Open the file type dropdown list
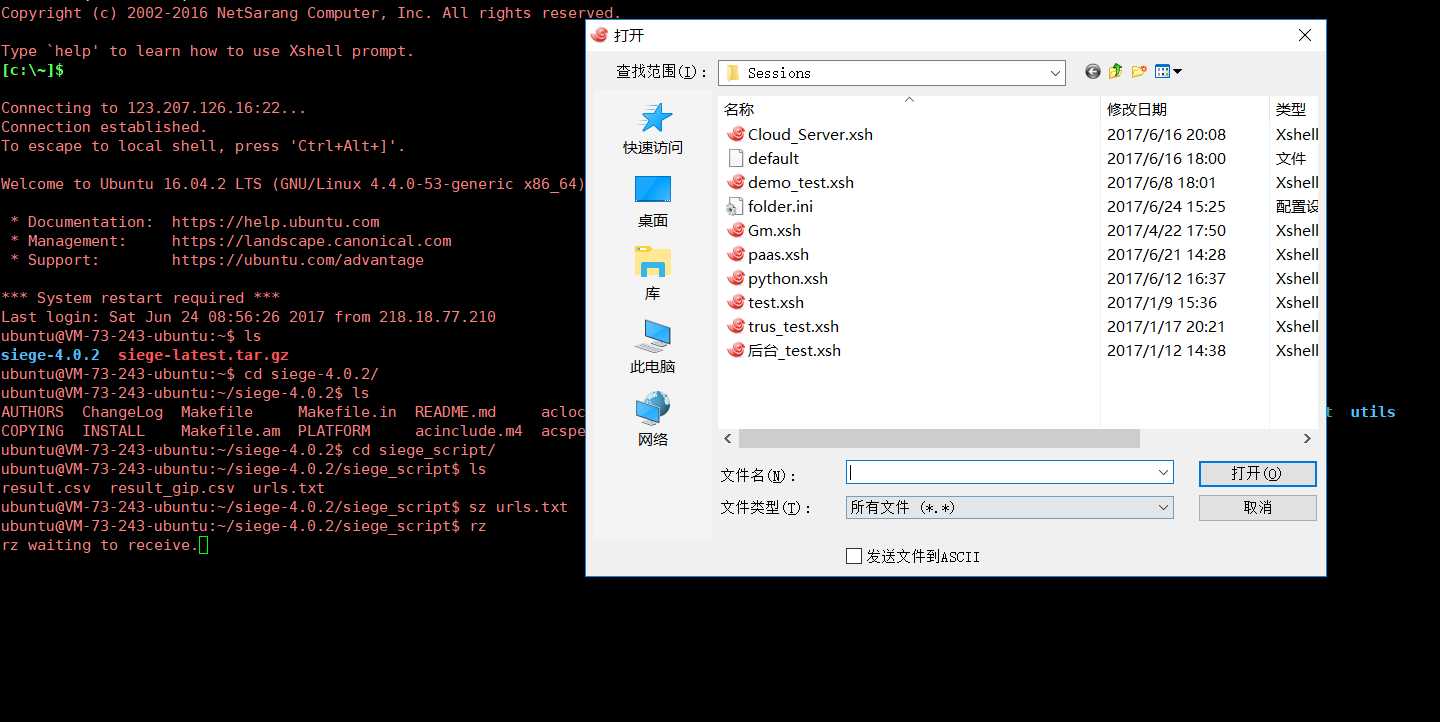 coord(1163,508)
